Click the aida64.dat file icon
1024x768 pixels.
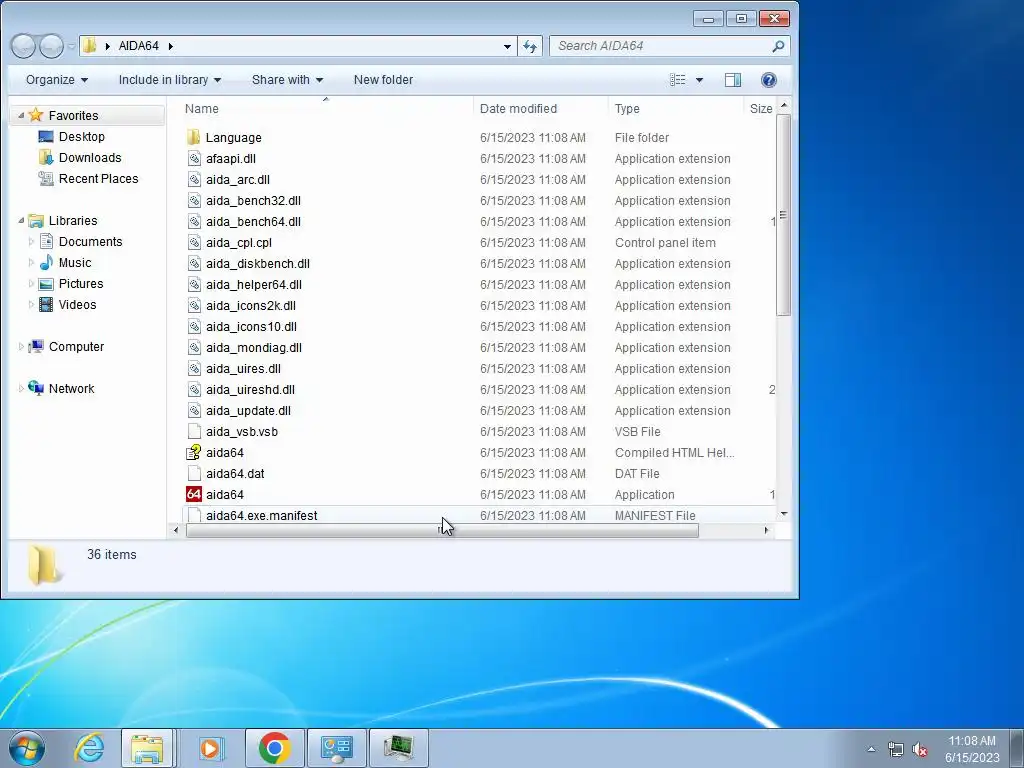click(x=193, y=473)
